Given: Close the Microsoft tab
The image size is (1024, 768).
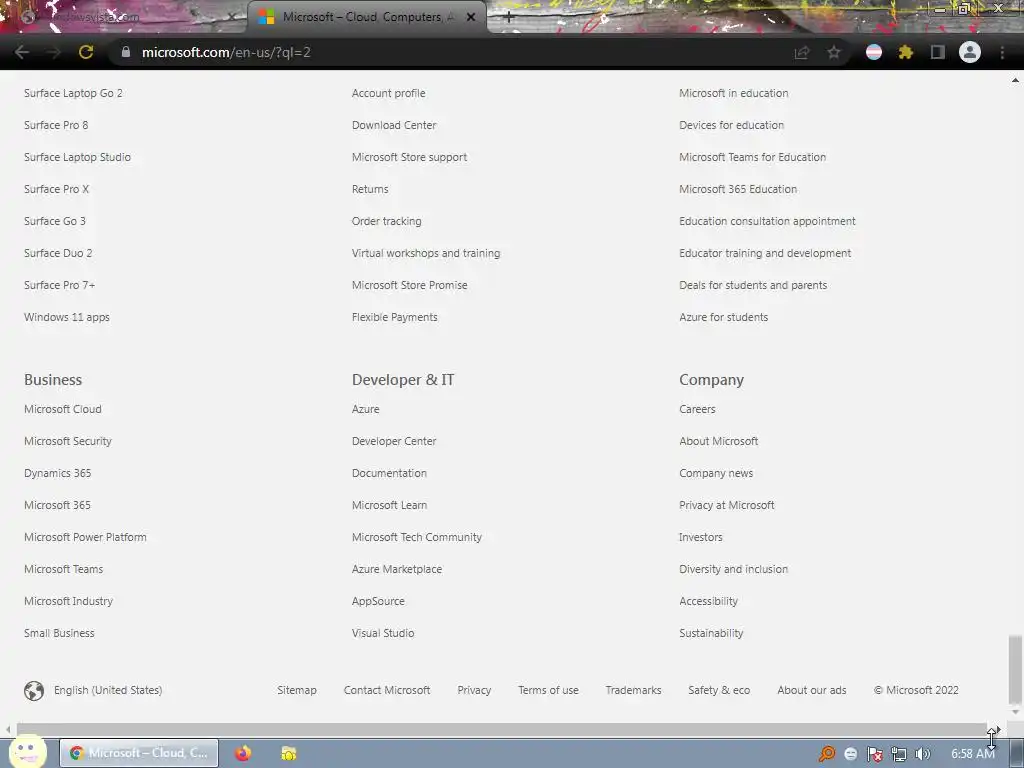Looking at the screenshot, I should (471, 17).
